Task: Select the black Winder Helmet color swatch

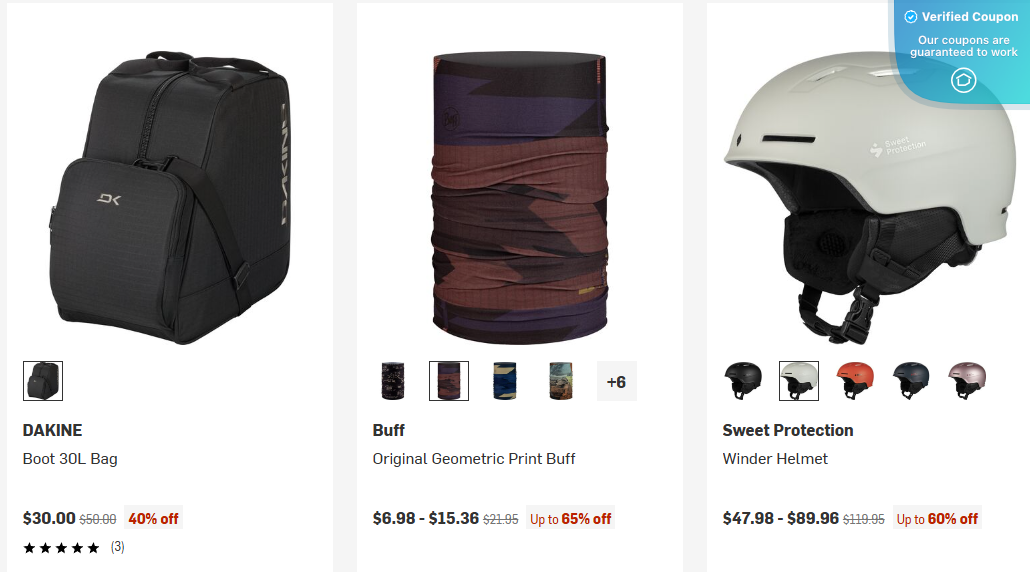Action: [743, 381]
